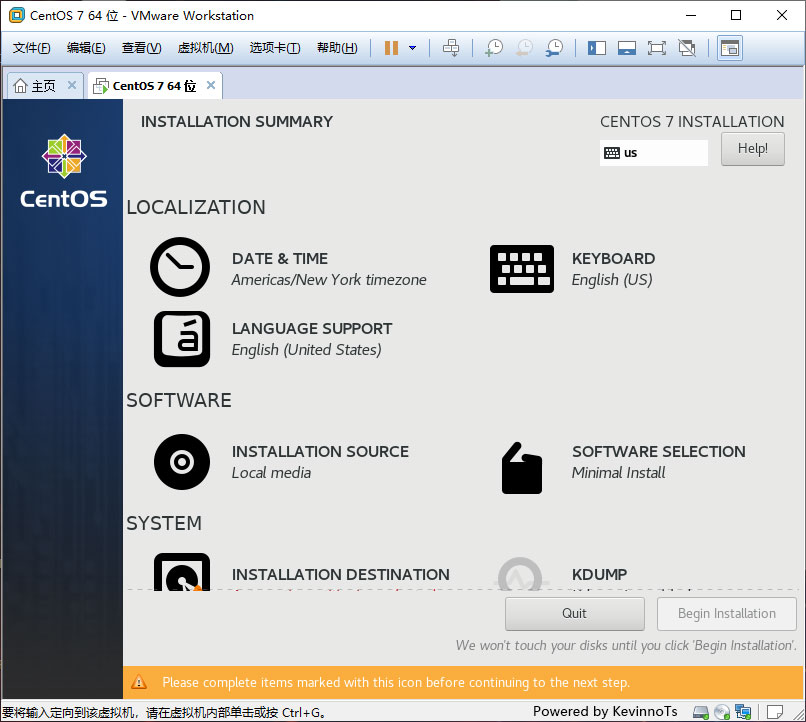This screenshot has width=806, height=722.
Task: Click the hard disk status bar icon
Action: [x=701, y=712]
